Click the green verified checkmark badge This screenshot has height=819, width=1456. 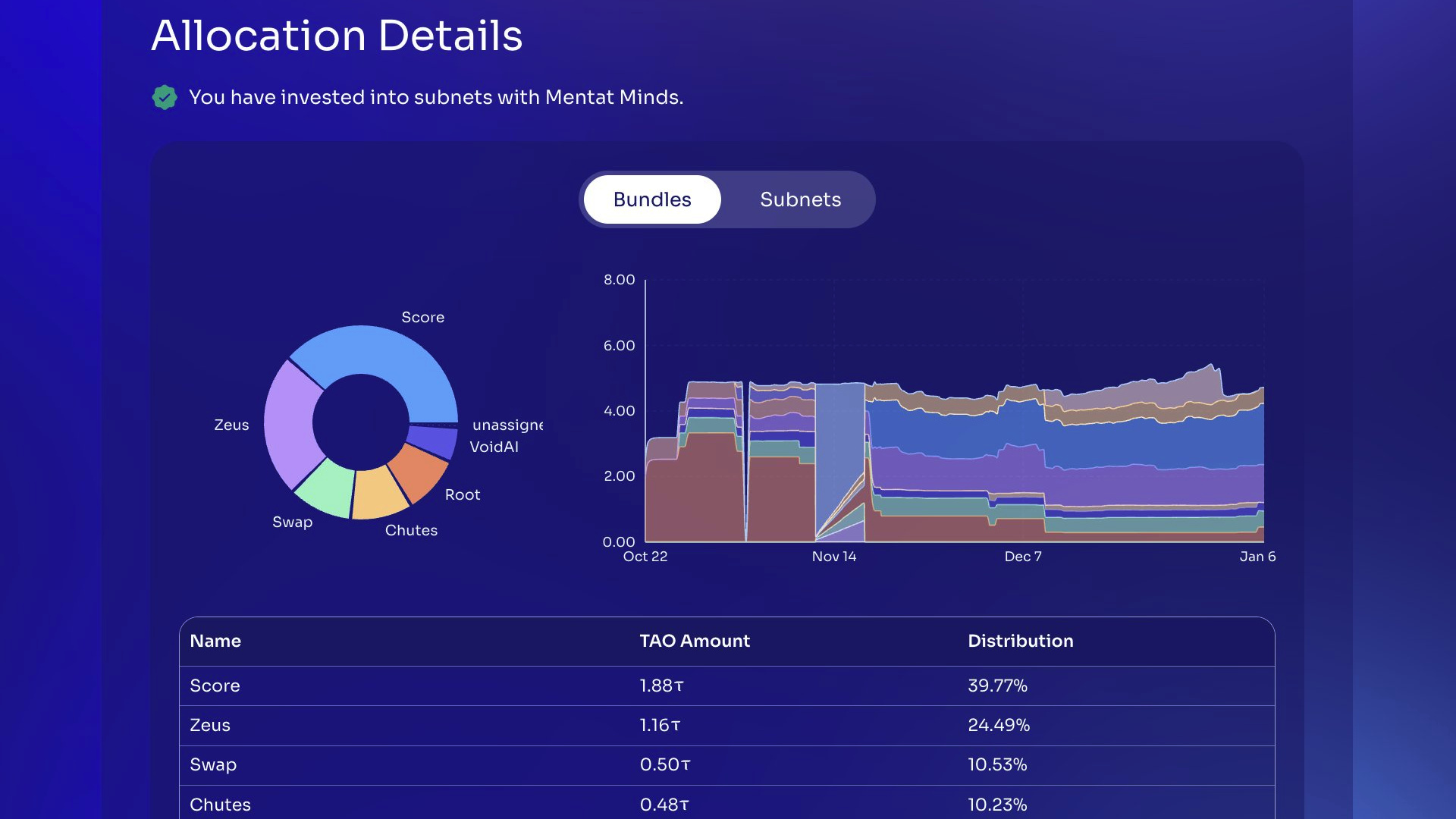tap(164, 97)
